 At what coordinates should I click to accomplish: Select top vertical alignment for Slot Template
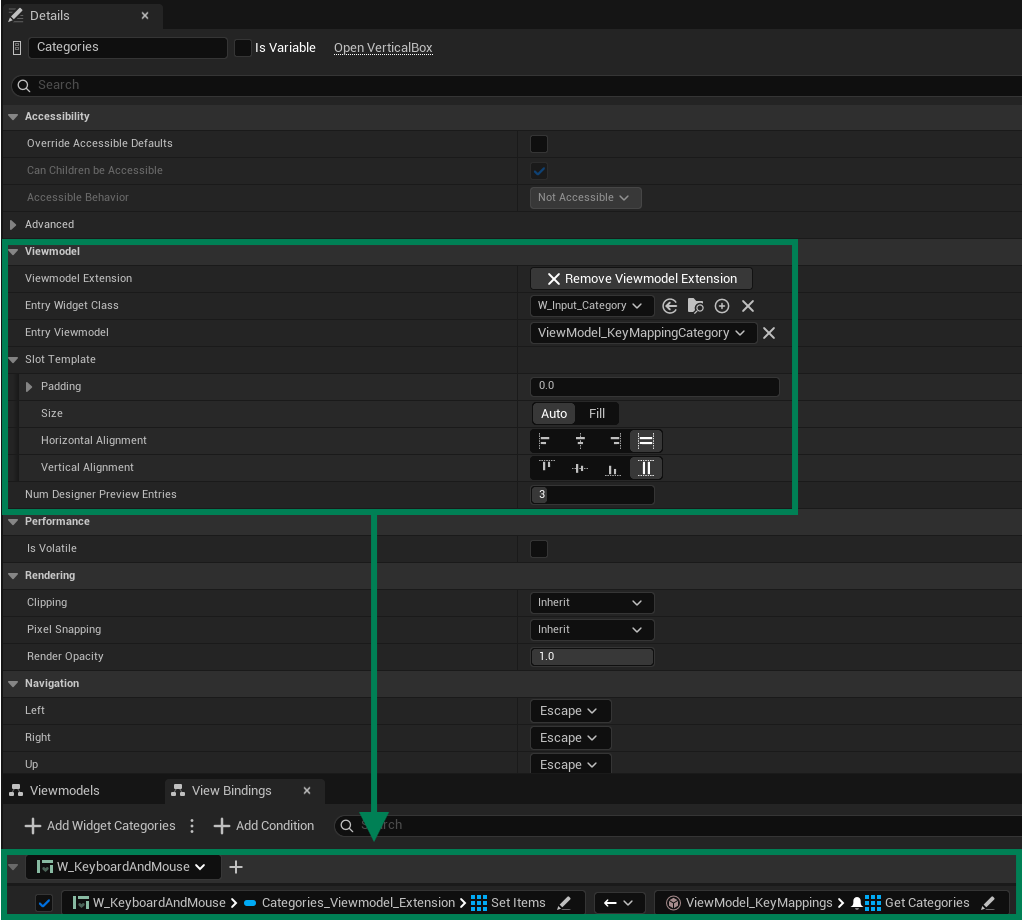545,467
